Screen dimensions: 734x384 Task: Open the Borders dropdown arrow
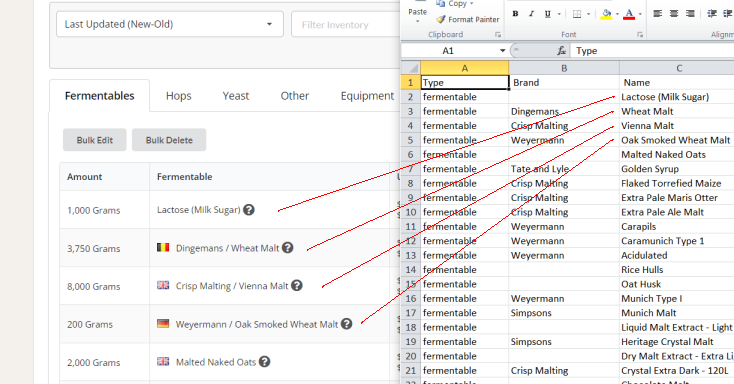point(588,14)
